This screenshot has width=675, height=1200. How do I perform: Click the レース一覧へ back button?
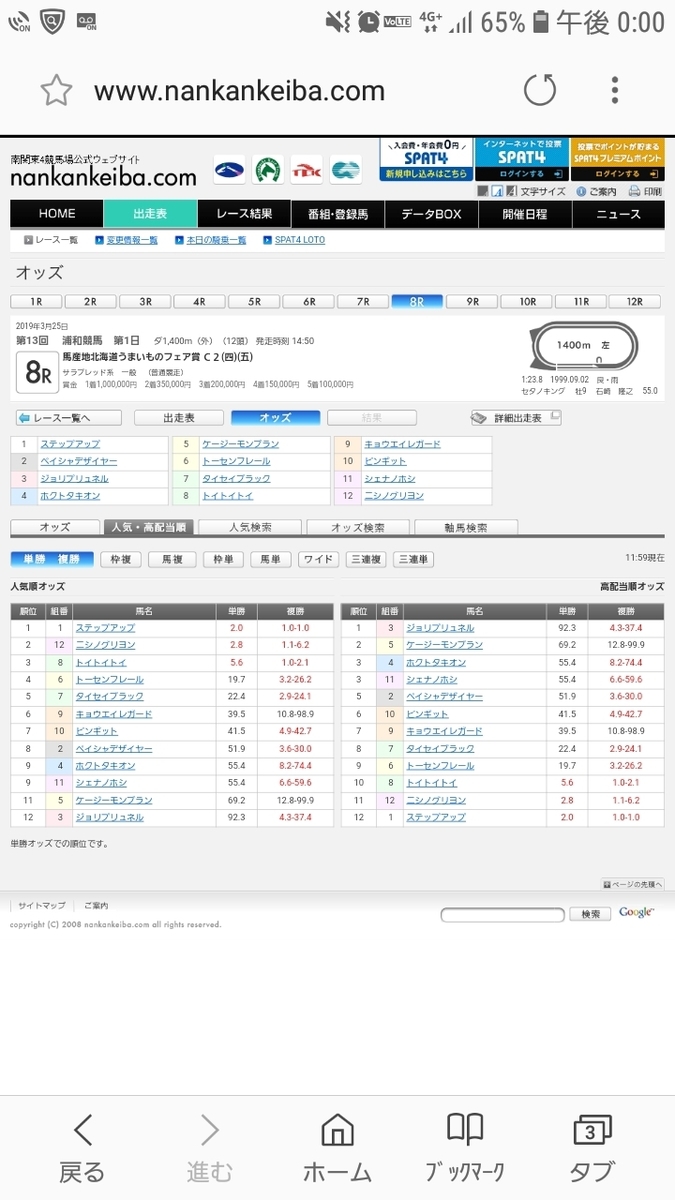[69, 418]
